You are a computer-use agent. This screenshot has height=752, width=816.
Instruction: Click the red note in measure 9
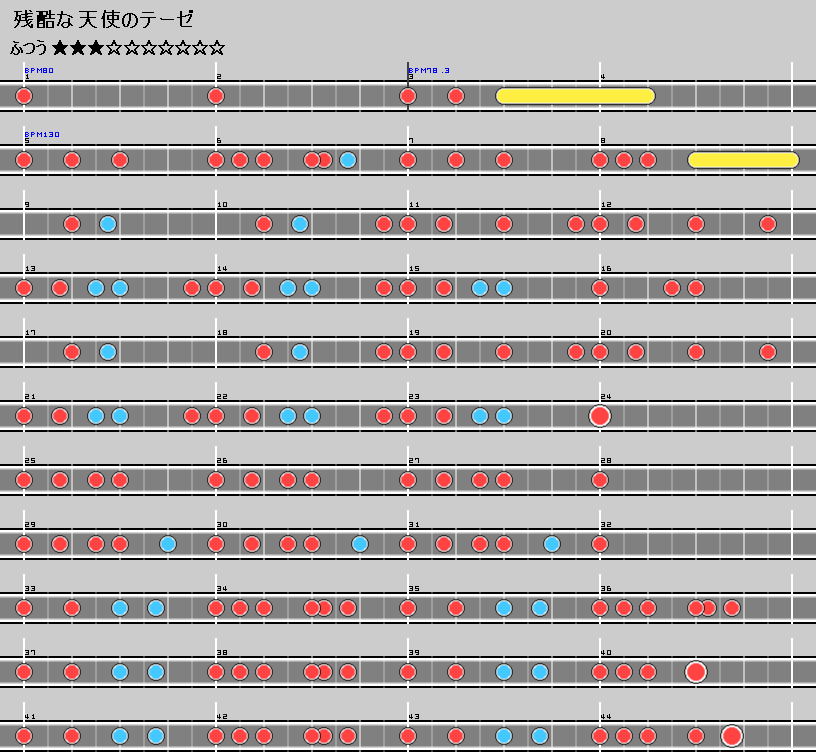[x=72, y=224]
